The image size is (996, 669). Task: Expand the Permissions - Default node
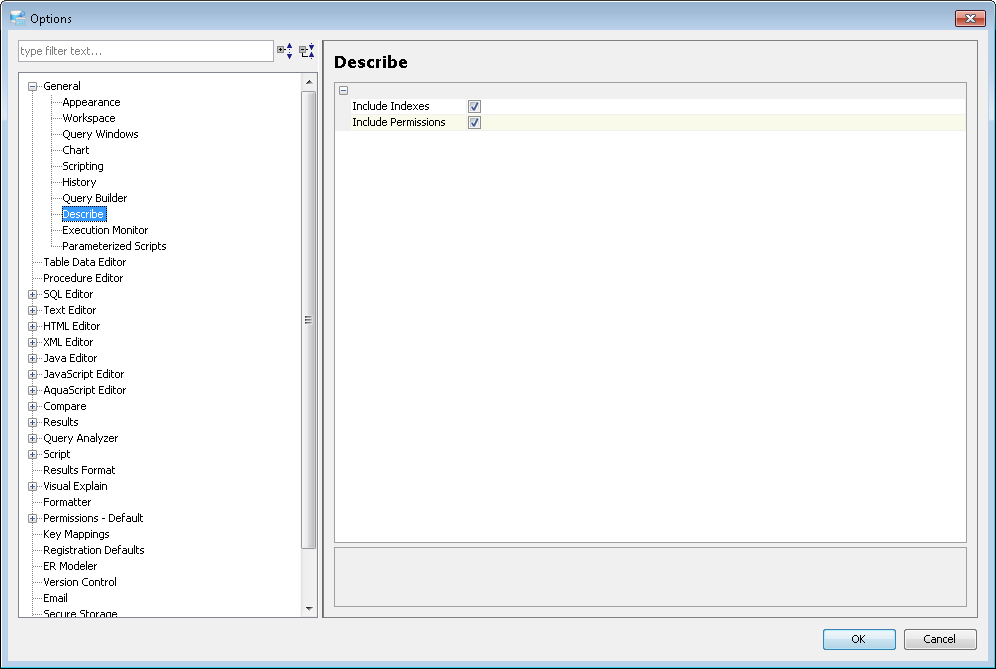[32, 518]
